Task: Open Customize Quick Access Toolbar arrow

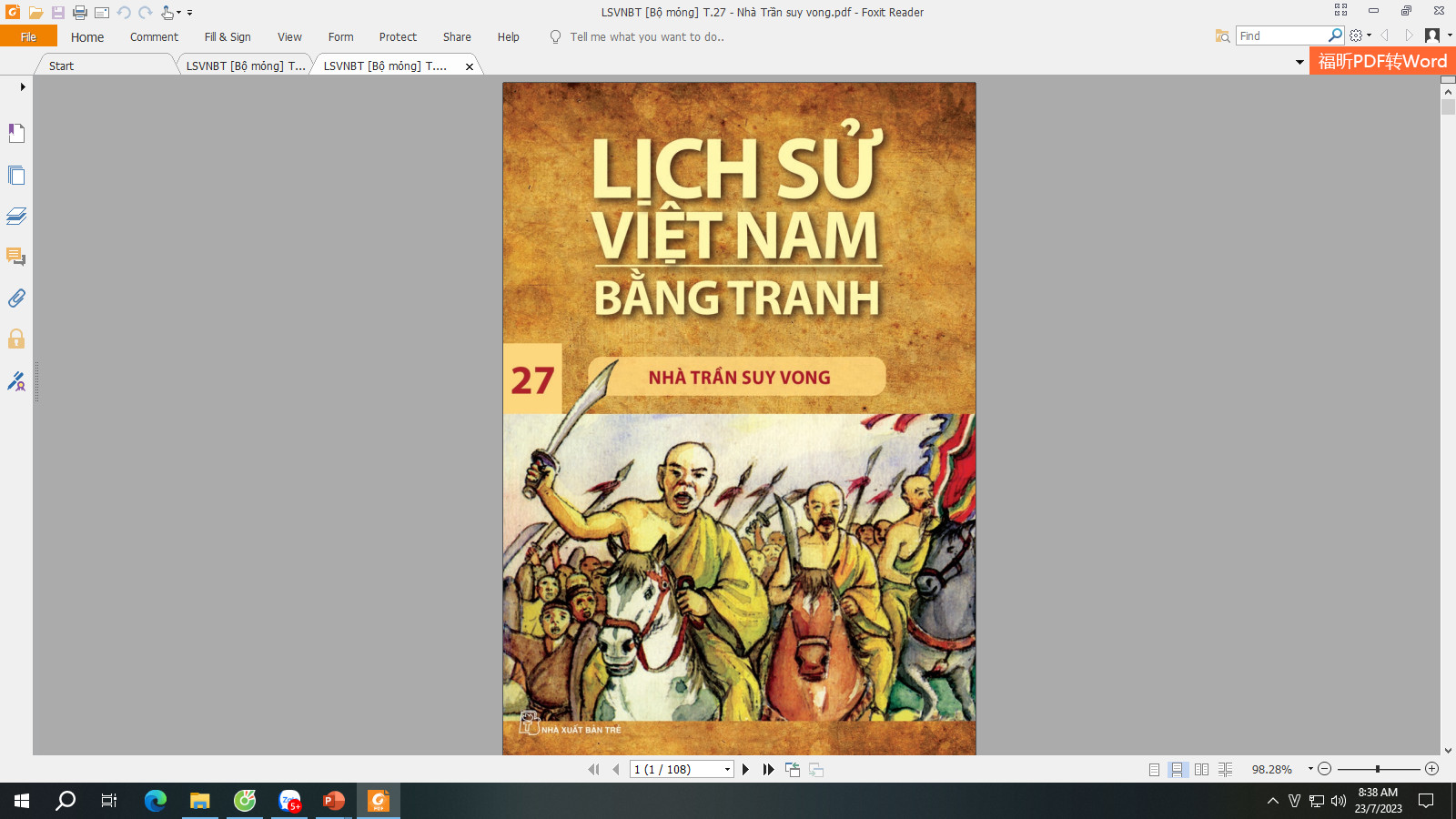Action: tap(189, 13)
